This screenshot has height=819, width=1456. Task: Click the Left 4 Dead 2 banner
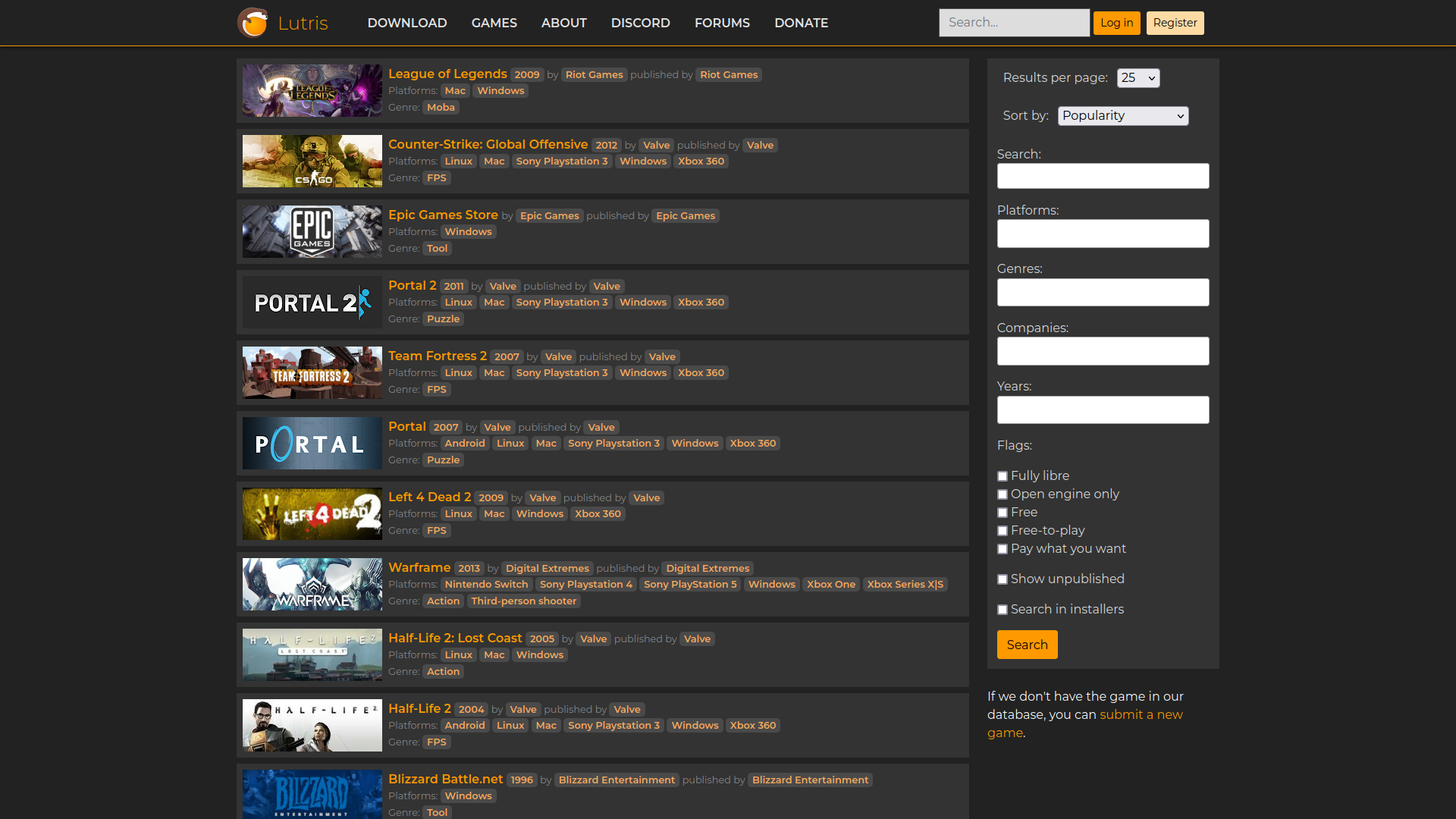(x=312, y=513)
